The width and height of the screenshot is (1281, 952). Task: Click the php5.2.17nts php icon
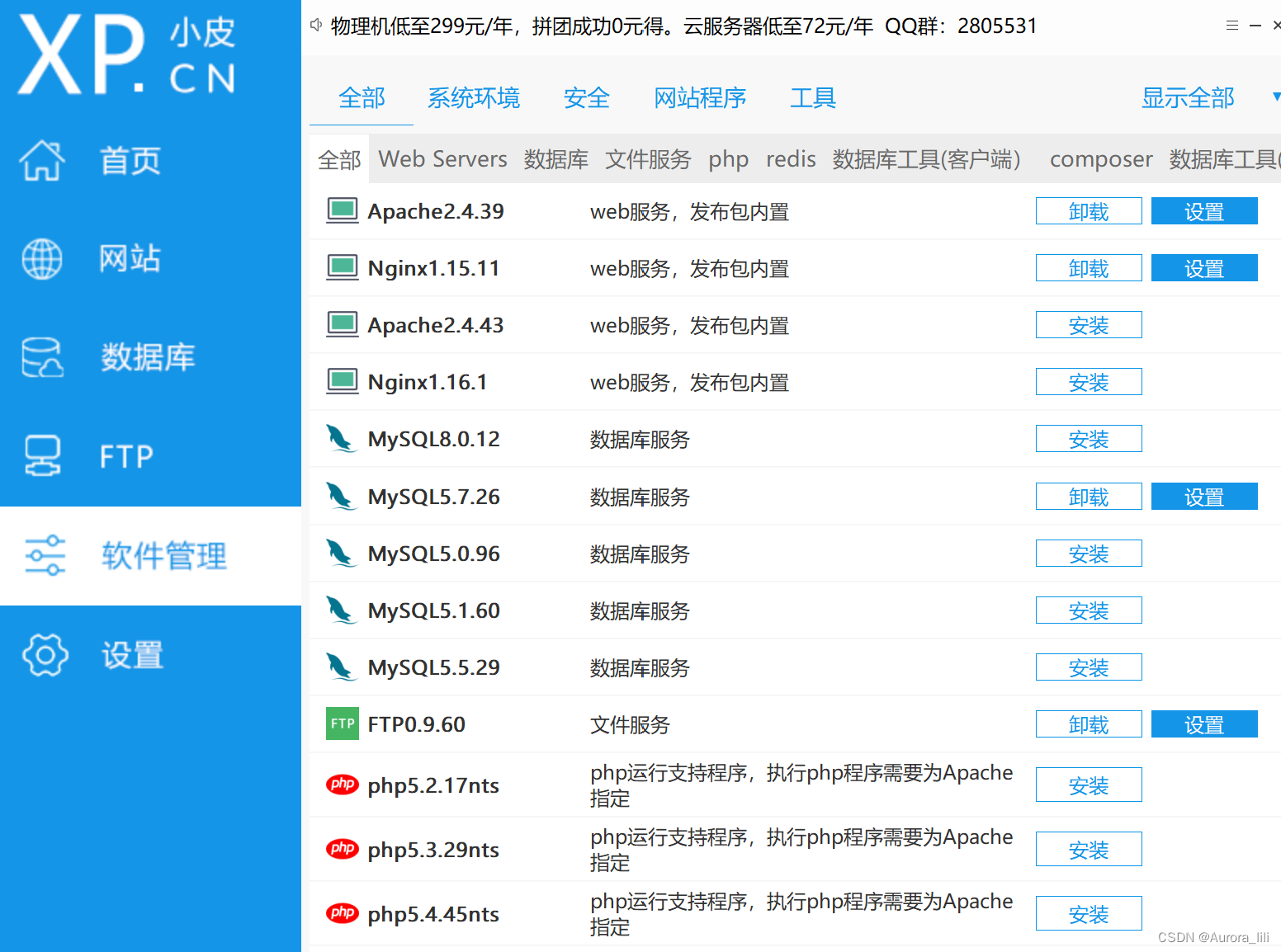tap(343, 785)
